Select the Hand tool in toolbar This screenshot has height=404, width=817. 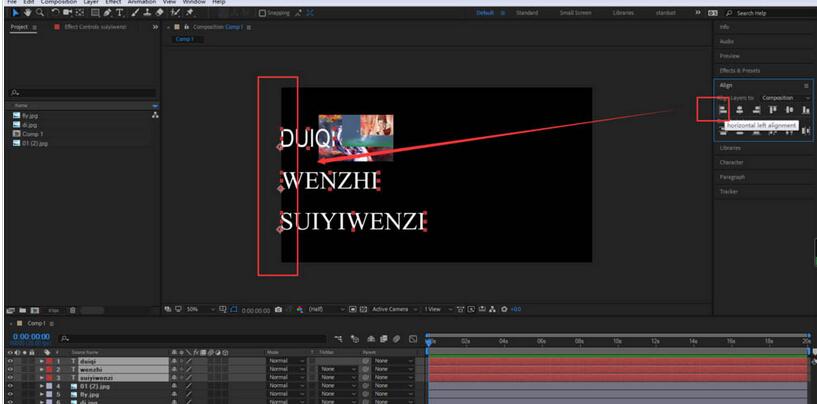[27, 13]
